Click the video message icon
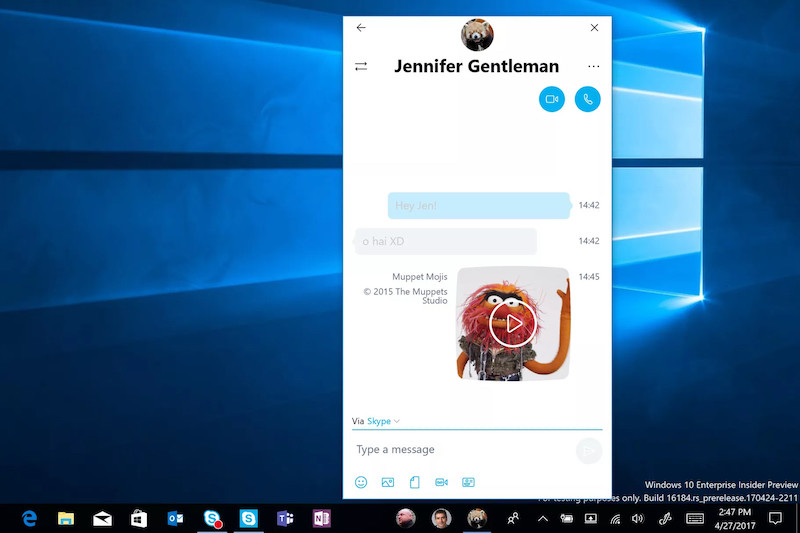This screenshot has width=800, height=533. (441, 482)
